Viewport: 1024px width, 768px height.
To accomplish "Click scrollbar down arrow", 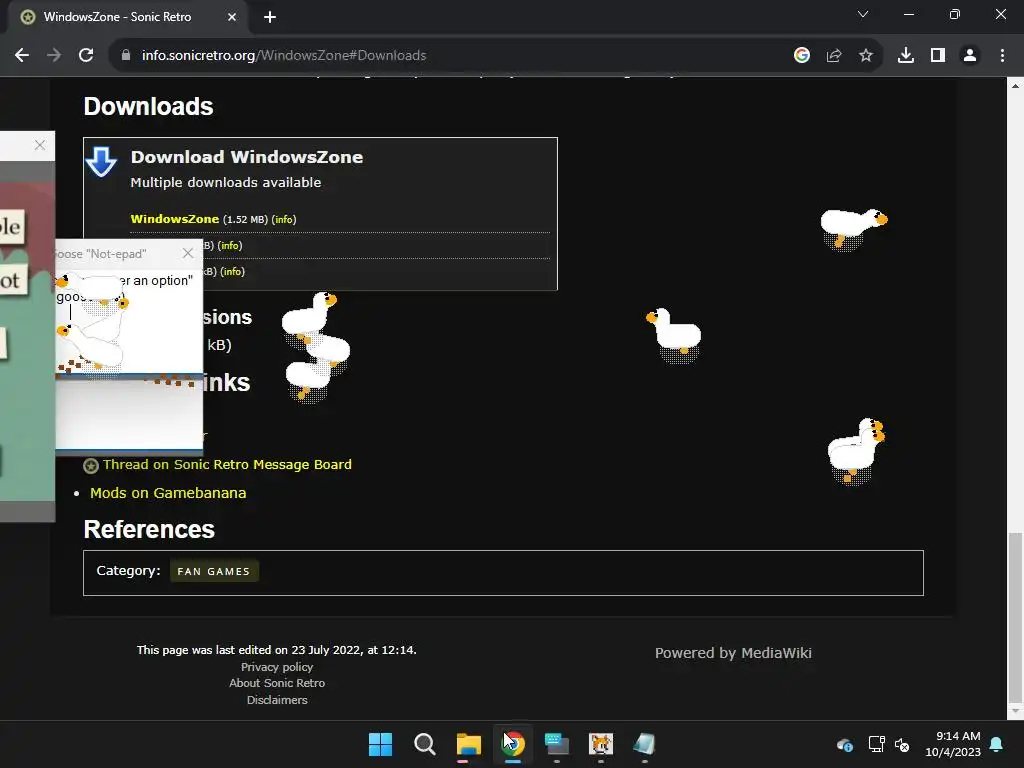I will (x=1014, y=711).
